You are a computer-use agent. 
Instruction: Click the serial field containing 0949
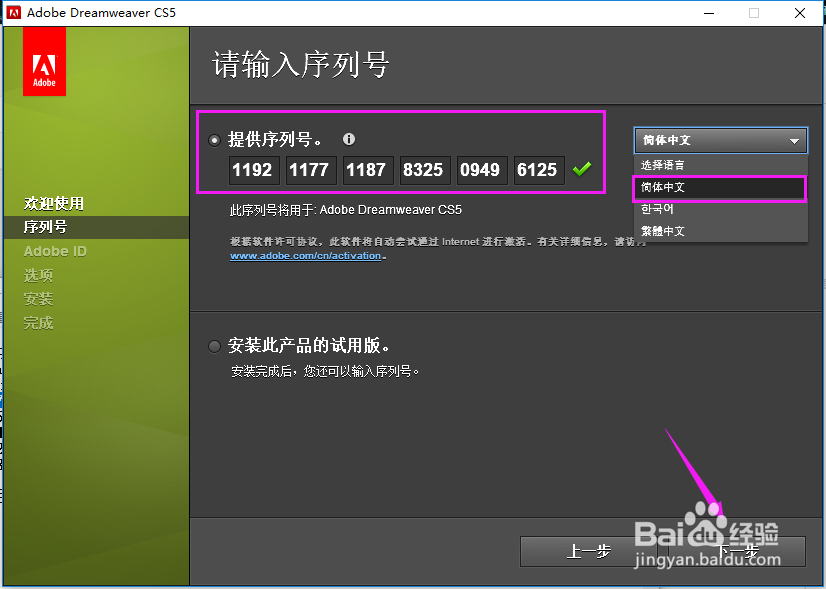481,170
